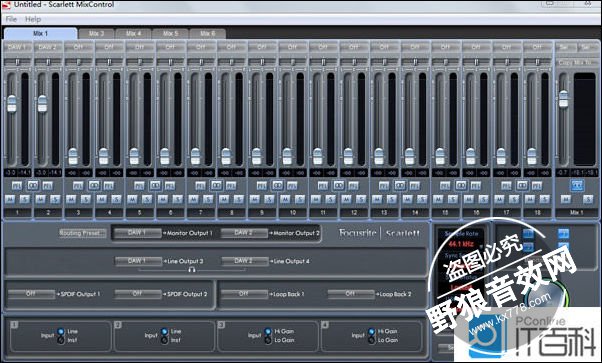
Task: Solo the Mix 1 master channel
Action: [588, 199]
